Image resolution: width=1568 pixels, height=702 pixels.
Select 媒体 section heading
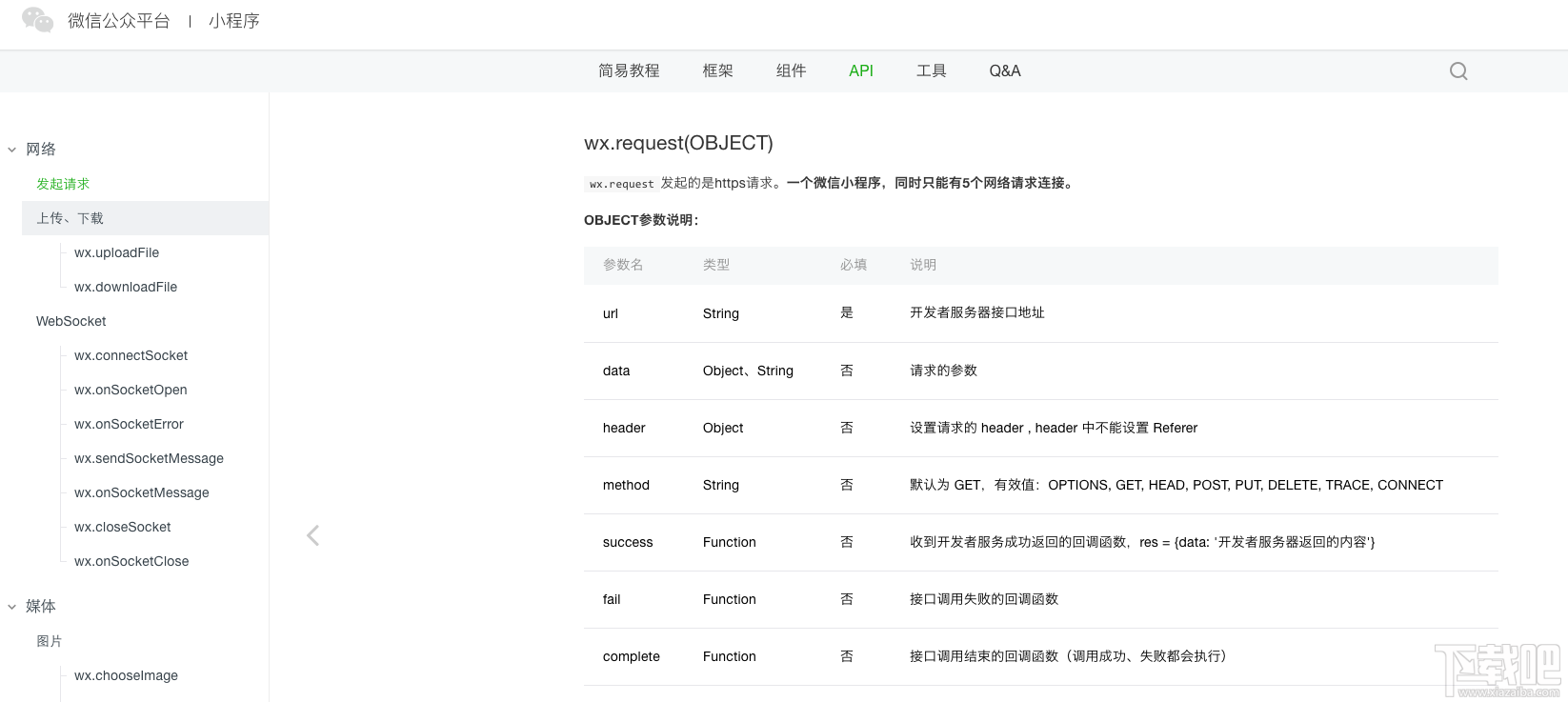pyautogui.click(x=41, y=607)
